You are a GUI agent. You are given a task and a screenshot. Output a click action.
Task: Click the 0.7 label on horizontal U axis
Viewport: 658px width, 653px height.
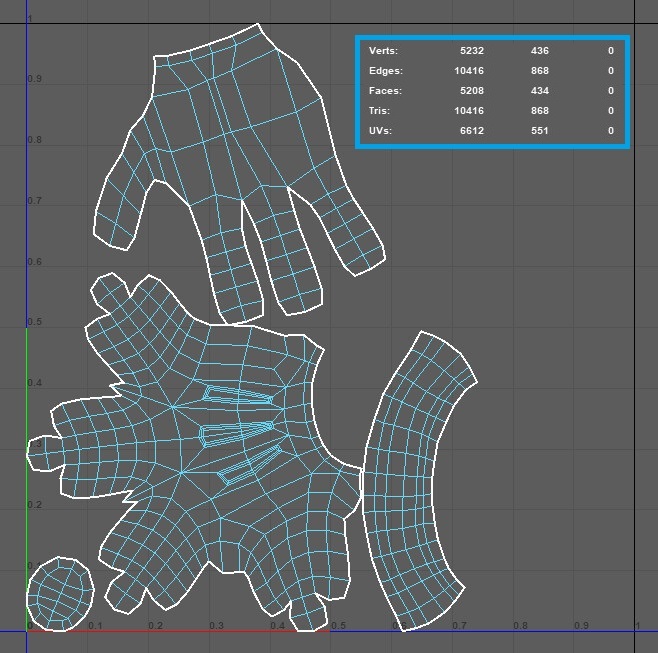pos(460,625)
